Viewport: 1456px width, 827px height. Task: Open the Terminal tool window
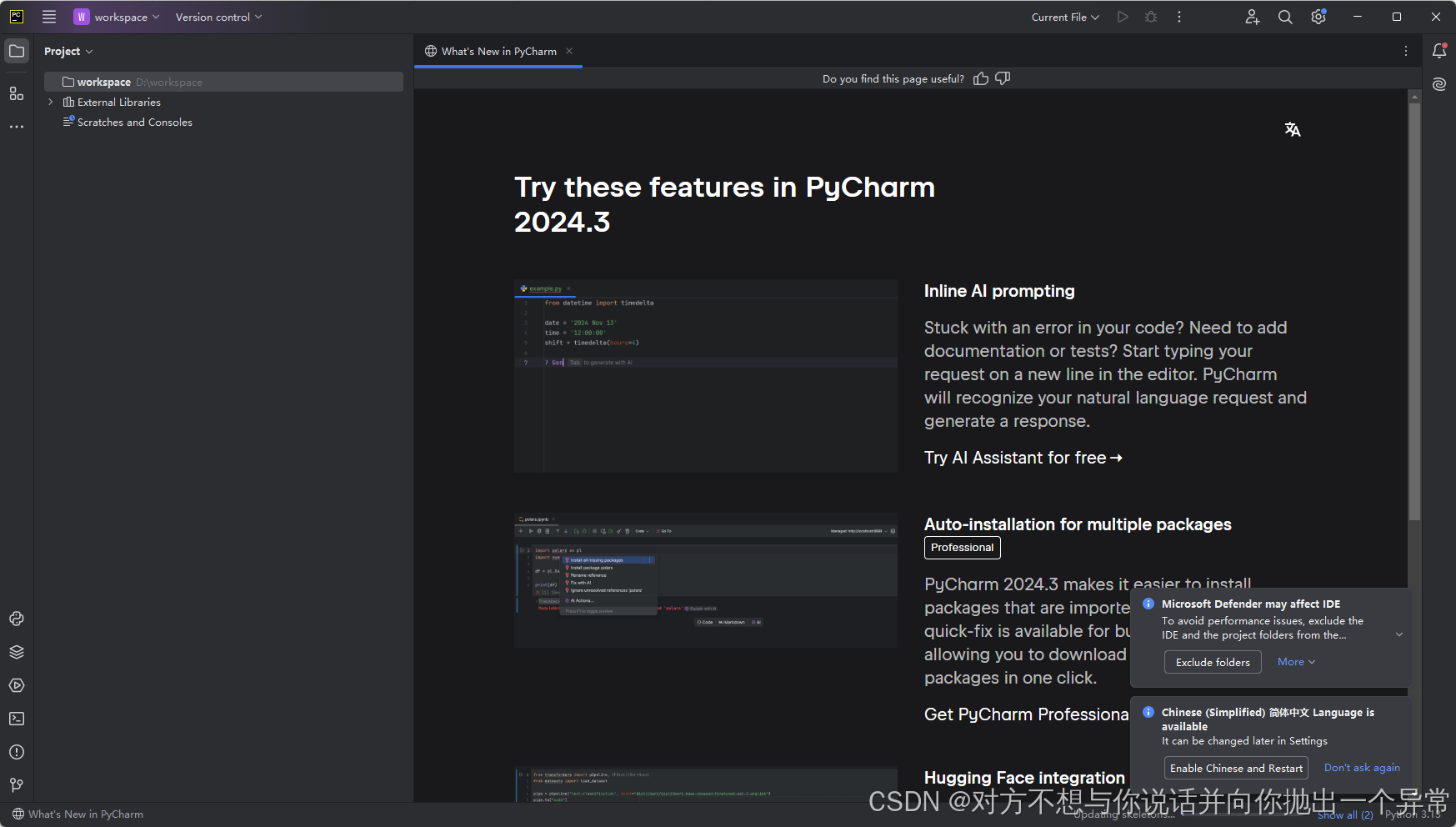(x=17, y=719)
